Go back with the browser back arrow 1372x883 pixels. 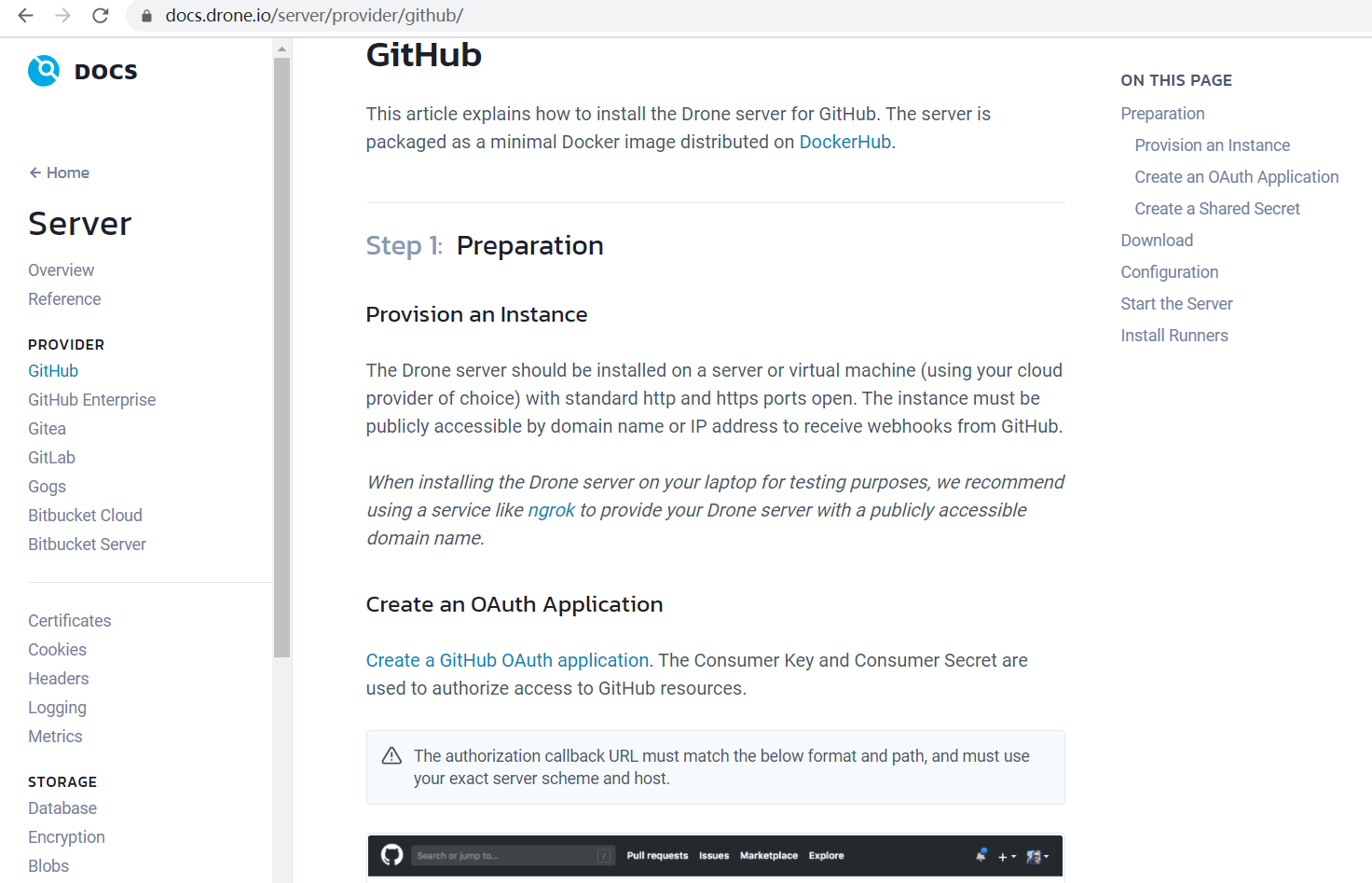tap(25, 16)
